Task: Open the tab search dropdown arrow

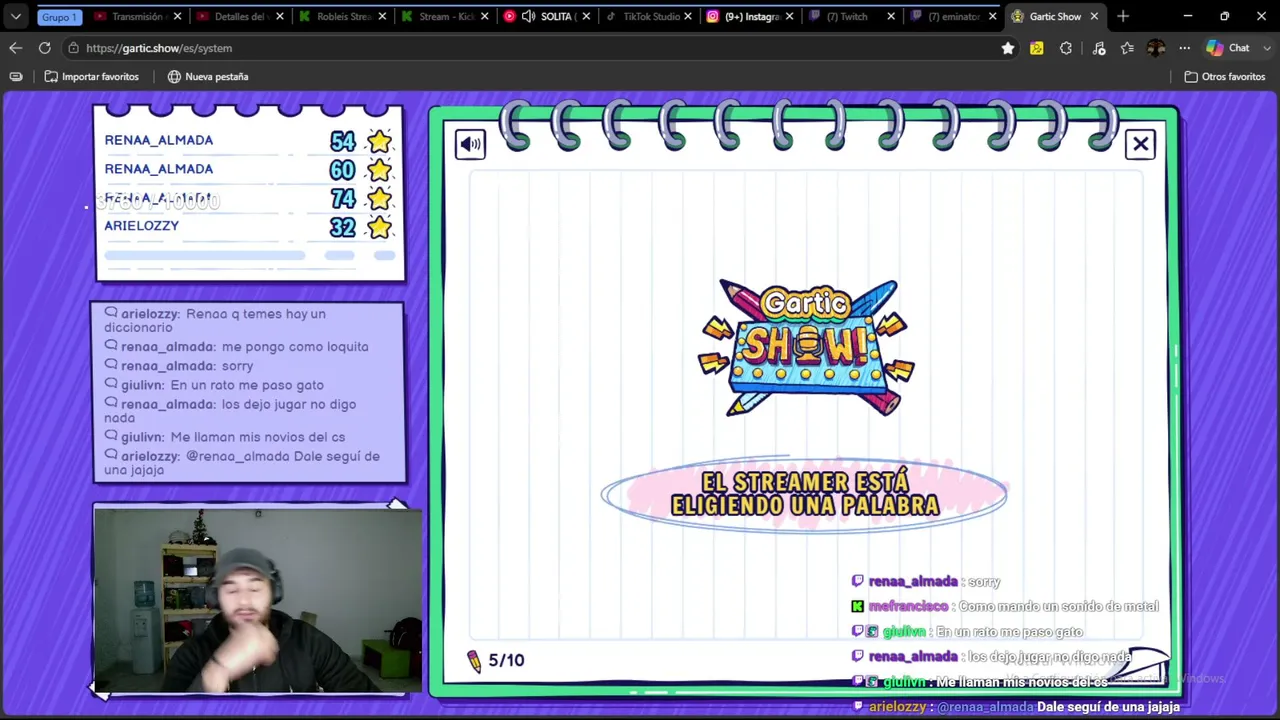Action: click(x=16, y=16)
